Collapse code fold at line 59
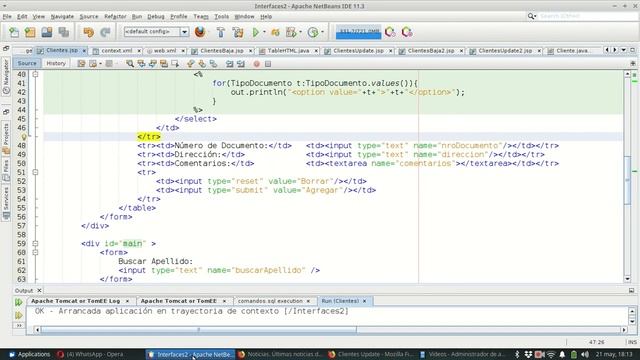This screenshot has height=360, width=640. click(35, 244)
